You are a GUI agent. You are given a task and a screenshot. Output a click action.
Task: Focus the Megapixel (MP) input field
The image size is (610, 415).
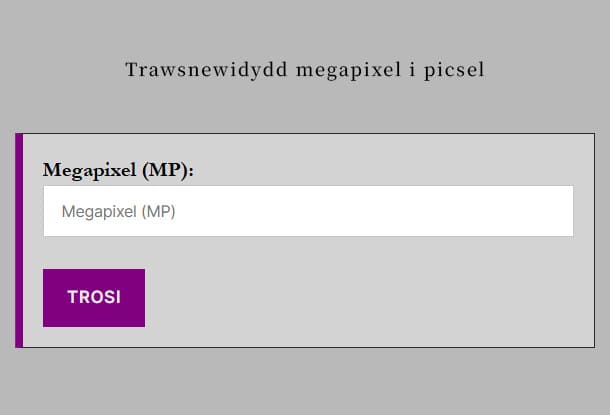[x=308, y=211]
